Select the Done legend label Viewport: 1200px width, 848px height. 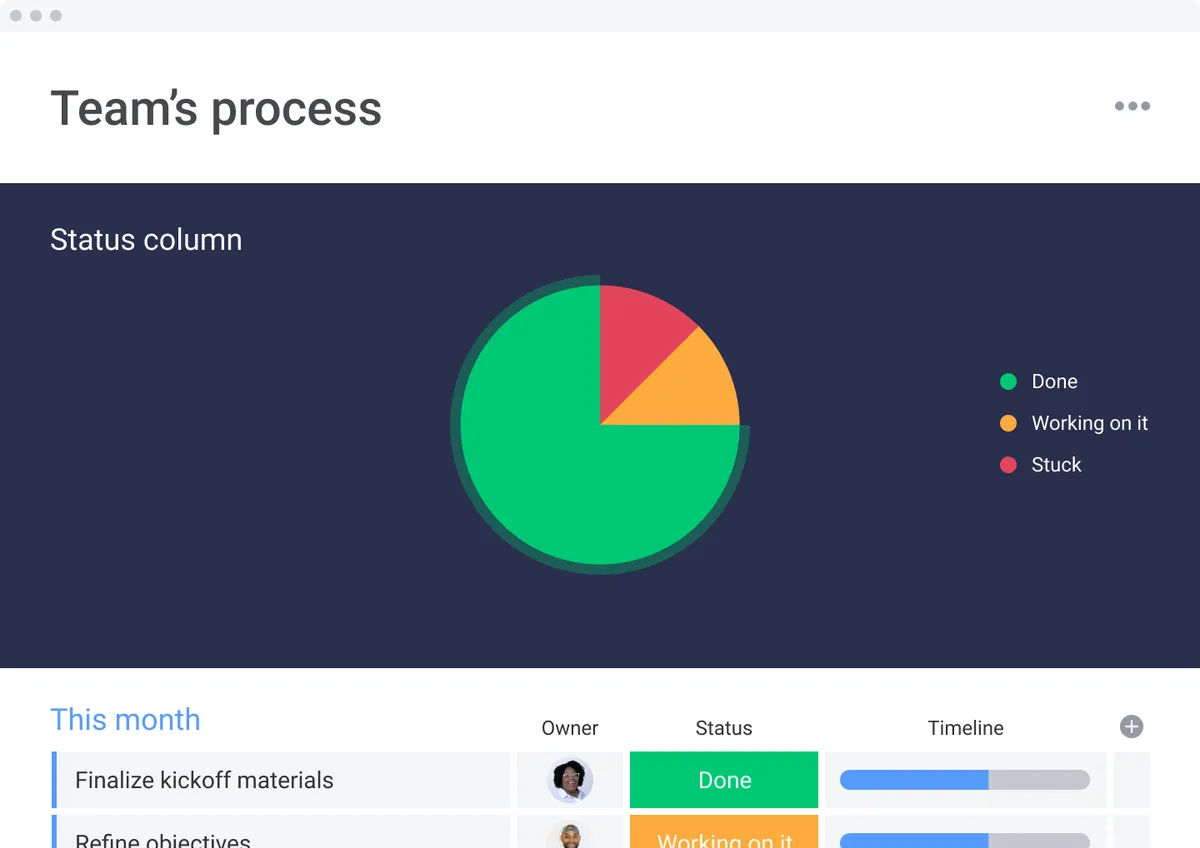1054,381
